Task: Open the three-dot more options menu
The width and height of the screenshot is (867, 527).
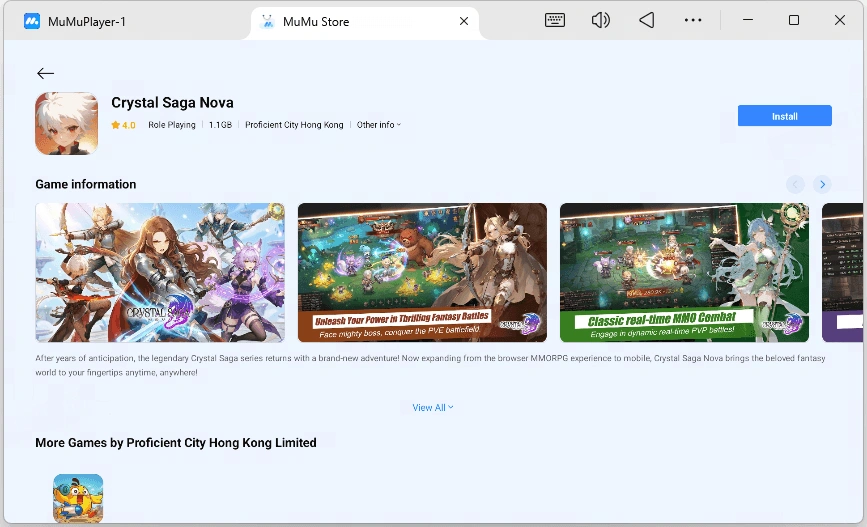Action: tap(693, 20)
